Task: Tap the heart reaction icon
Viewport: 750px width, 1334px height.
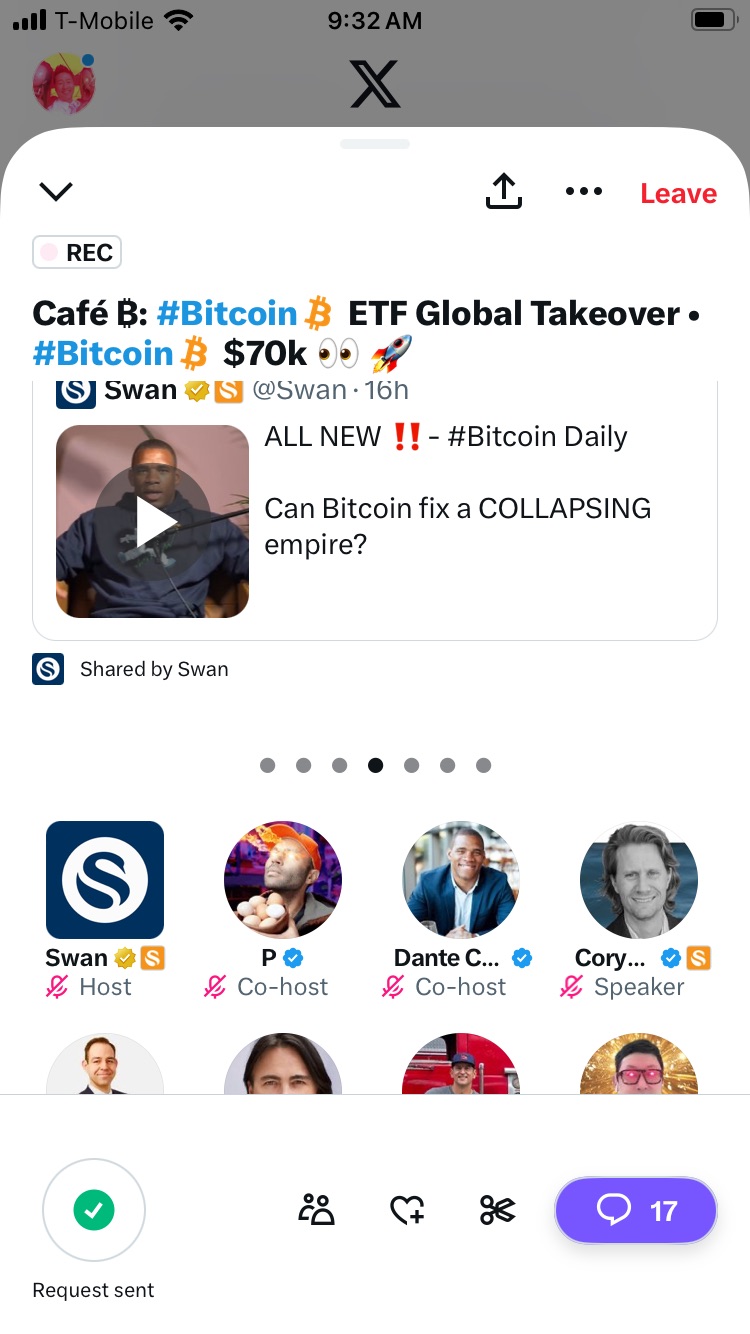Action: click(x=407, y=1211)
